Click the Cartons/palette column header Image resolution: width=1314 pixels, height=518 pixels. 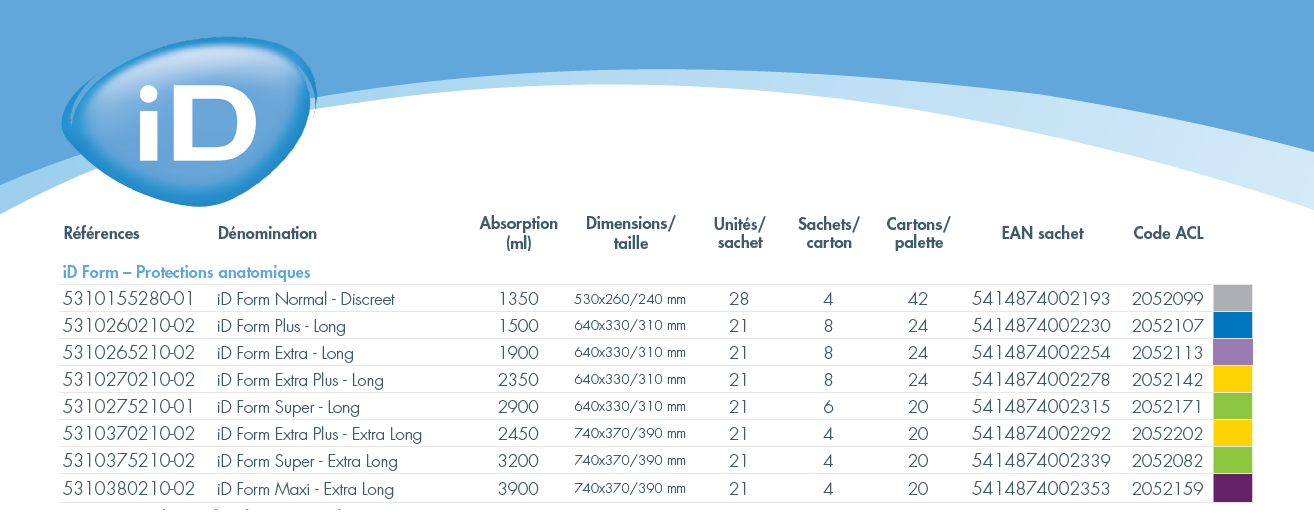pos(918,233)
